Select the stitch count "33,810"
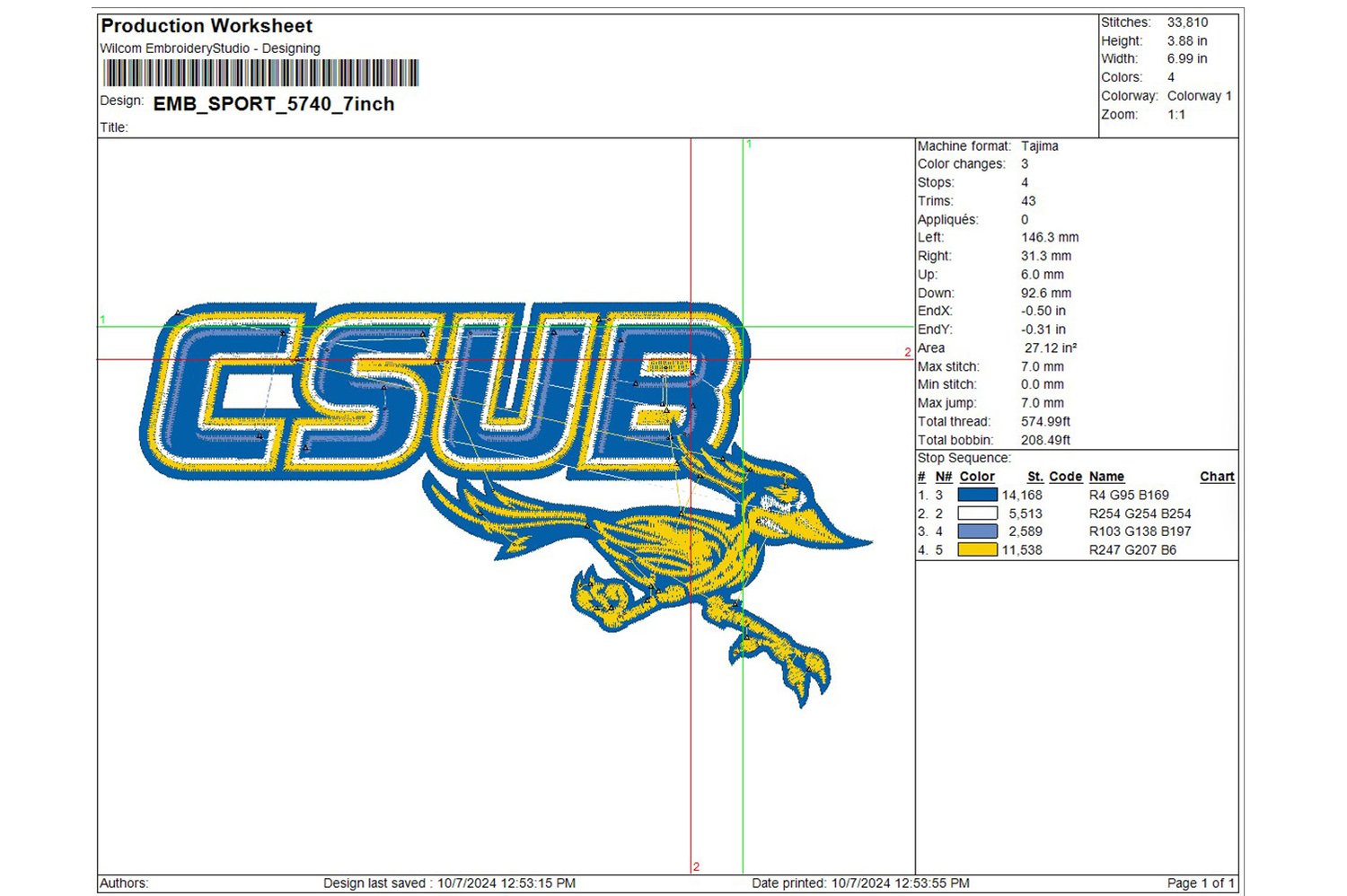This screenshot has width=1347, height=896. tap(1187, 22)
